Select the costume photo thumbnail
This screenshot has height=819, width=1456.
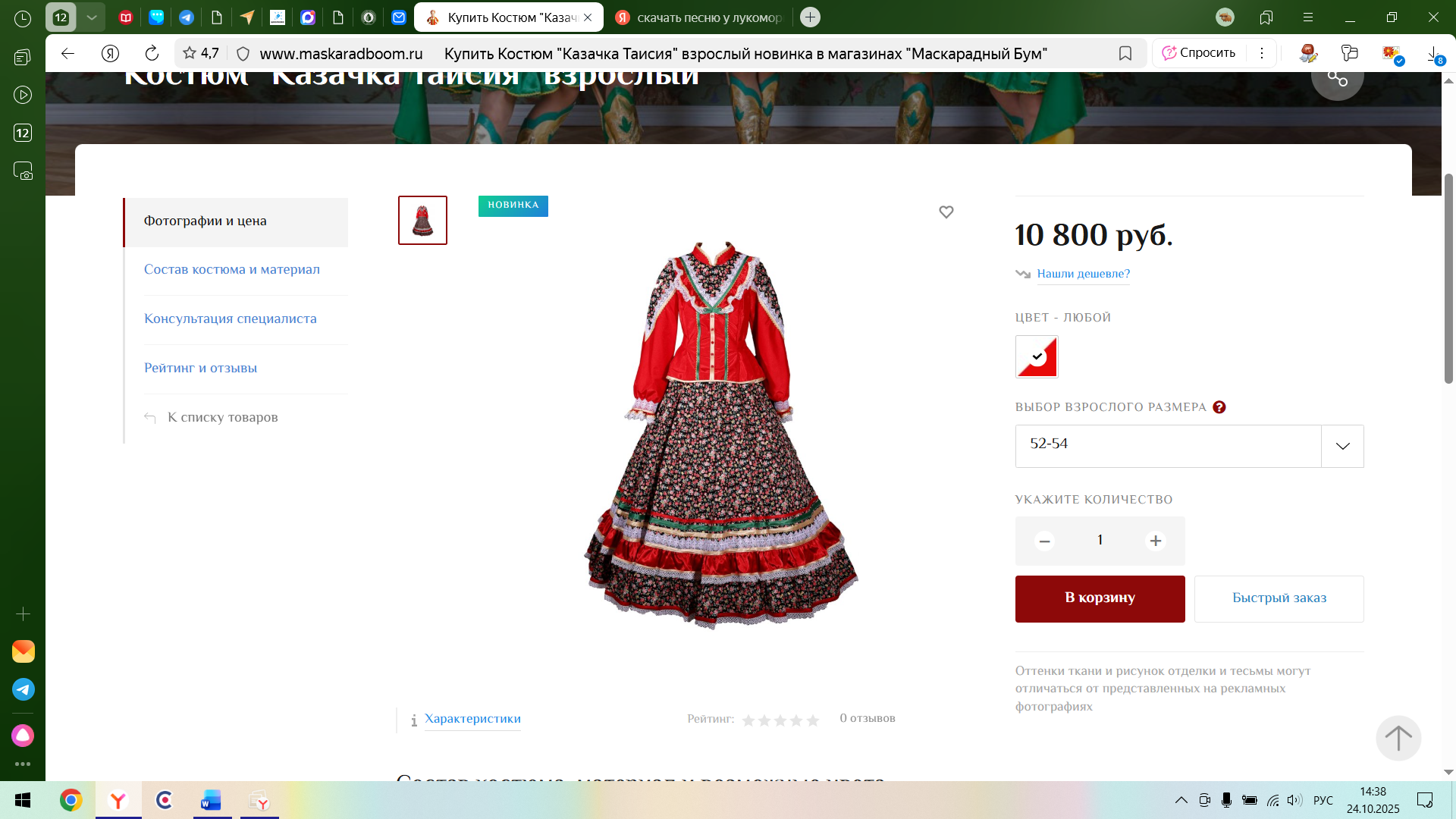coord(422,221)
